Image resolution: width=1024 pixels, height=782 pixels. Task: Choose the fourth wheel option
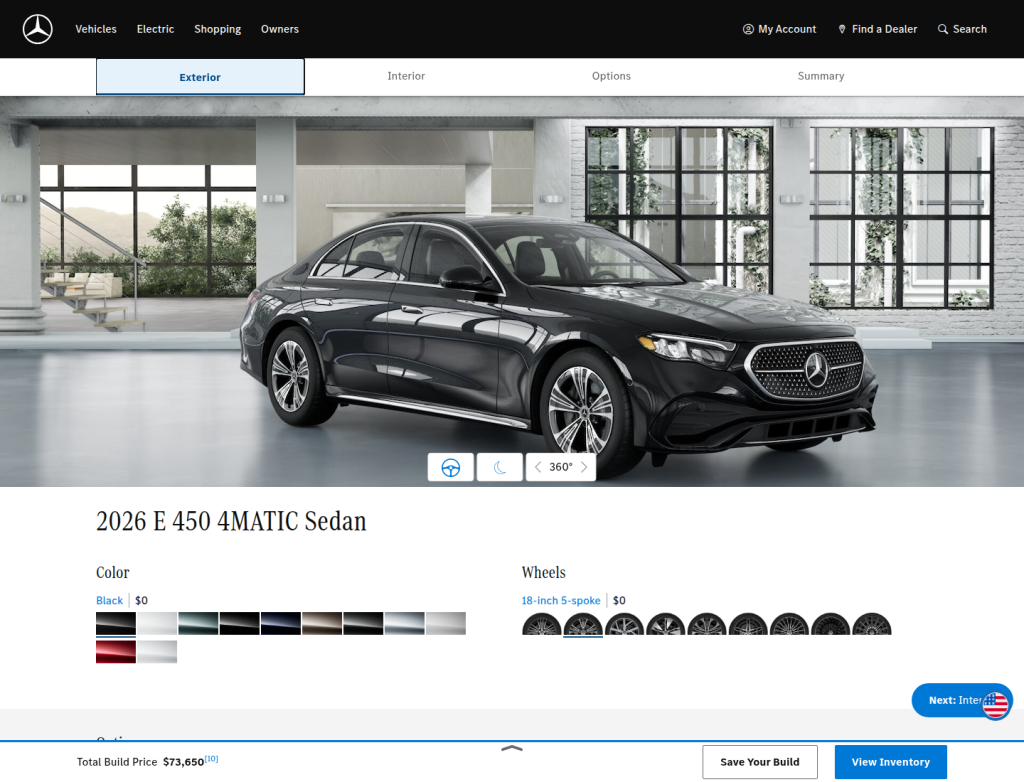665,625
